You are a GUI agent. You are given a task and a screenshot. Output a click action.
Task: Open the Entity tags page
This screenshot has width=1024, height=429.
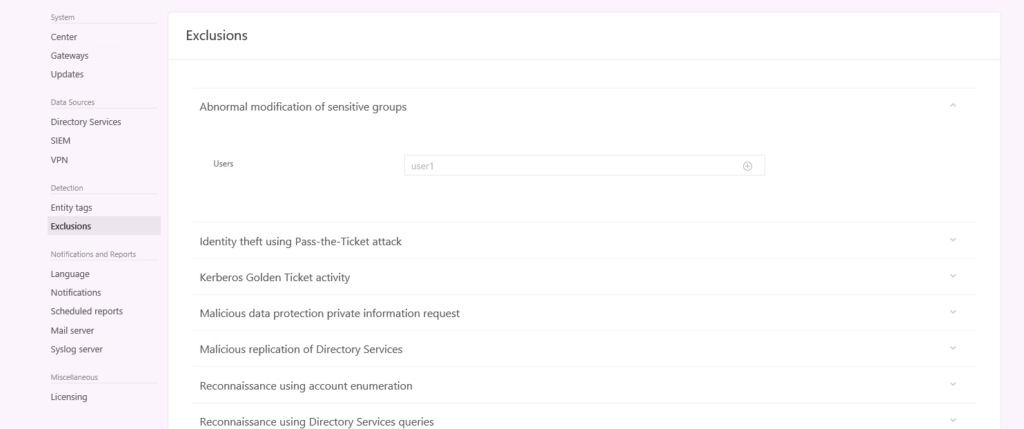[x=71, y=208]
